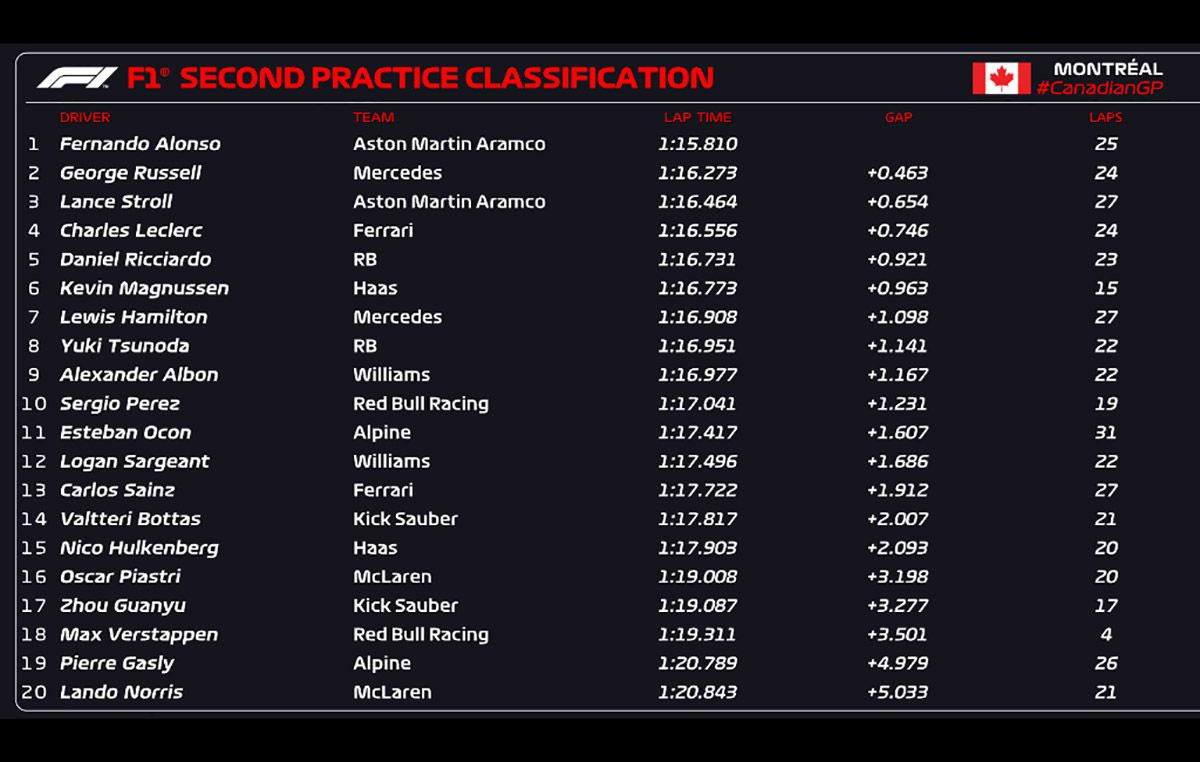Select Lando Norris in last position

[x=121, y=692]
